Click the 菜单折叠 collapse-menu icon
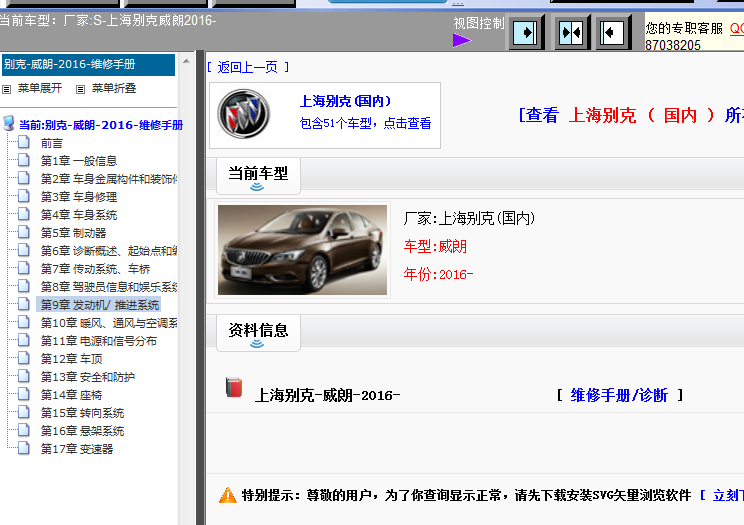Screen dimensions: 744x525 point(81,89)
